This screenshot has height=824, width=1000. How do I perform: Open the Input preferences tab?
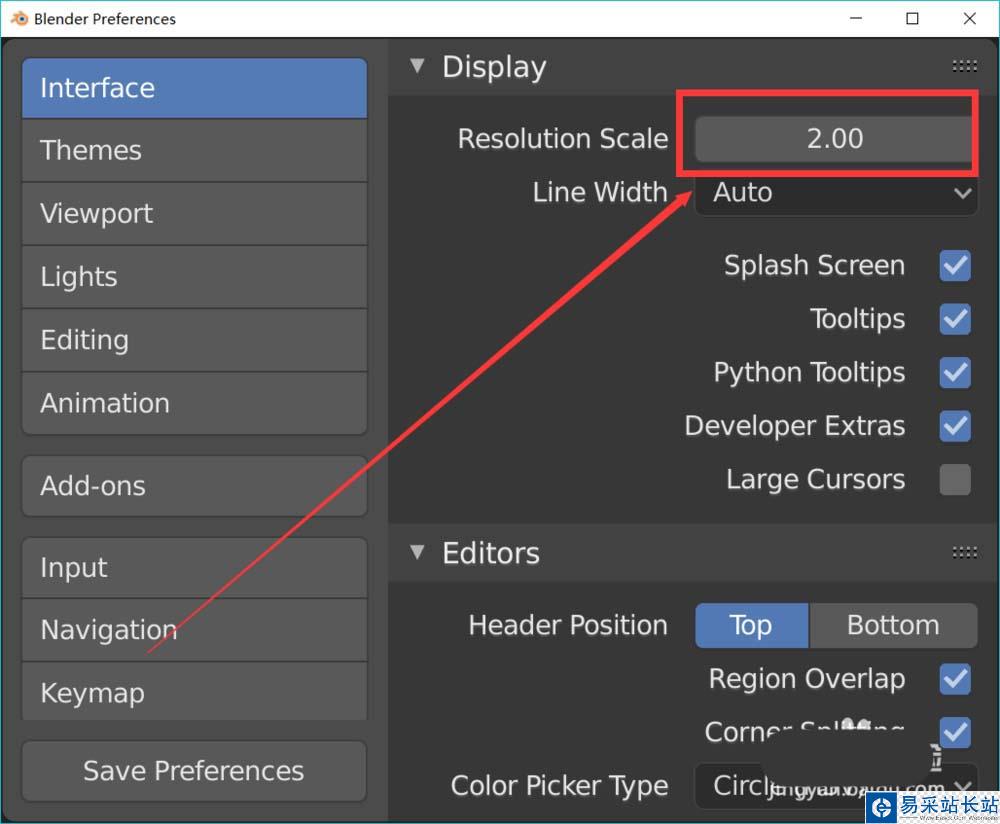click(195, 568)
